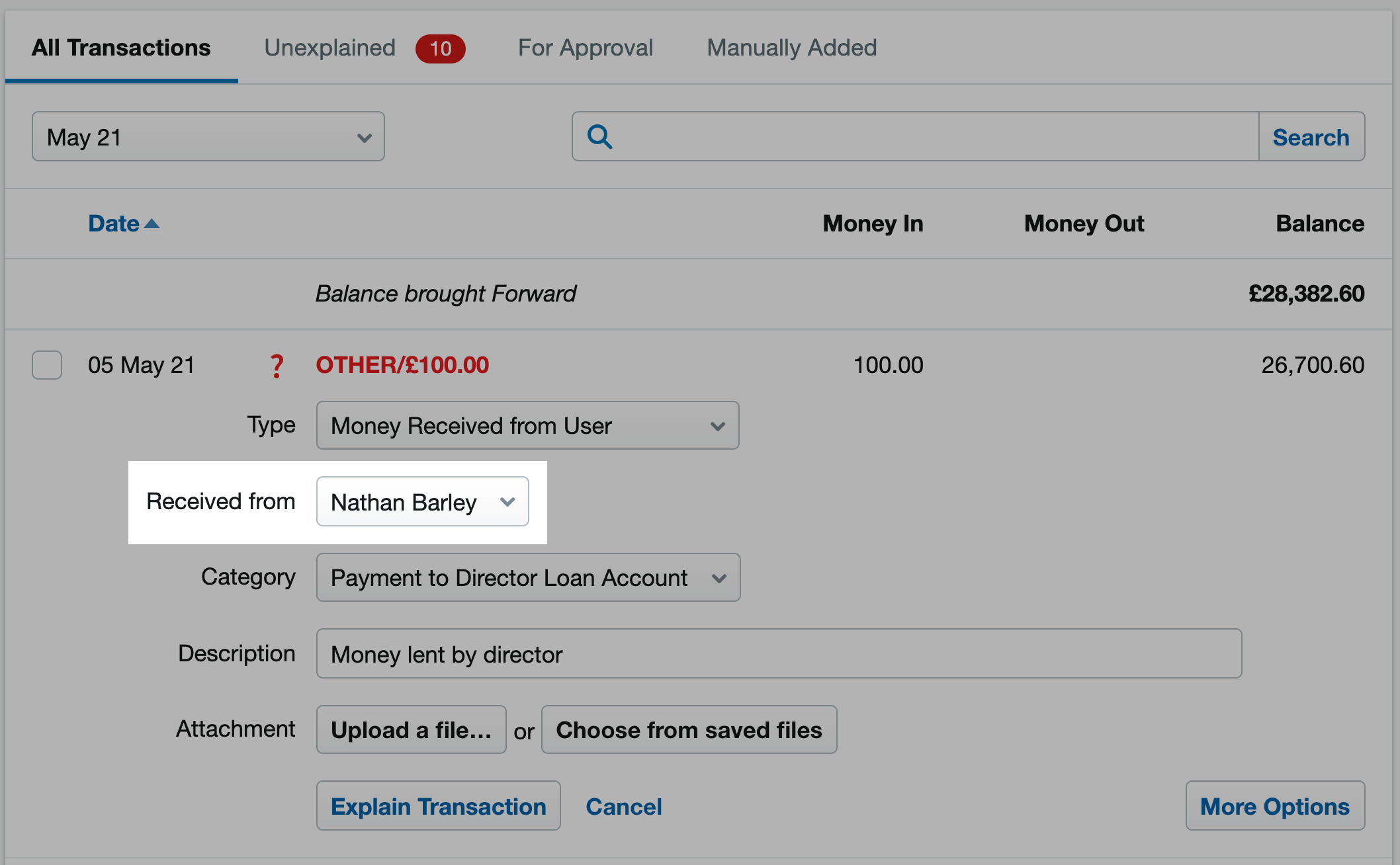This screenshot has width=1400, height=865.
Task: Focus the transaction search input field
Action: tap(916, 136)
